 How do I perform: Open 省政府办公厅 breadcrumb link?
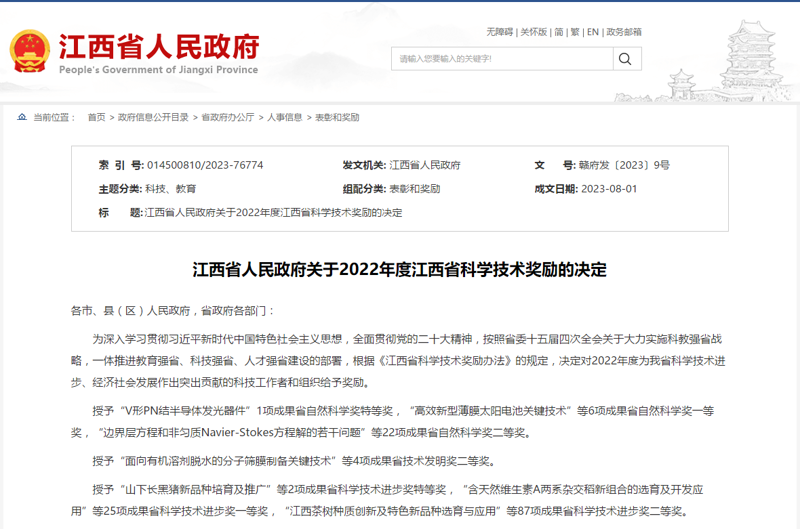[228, 117]
